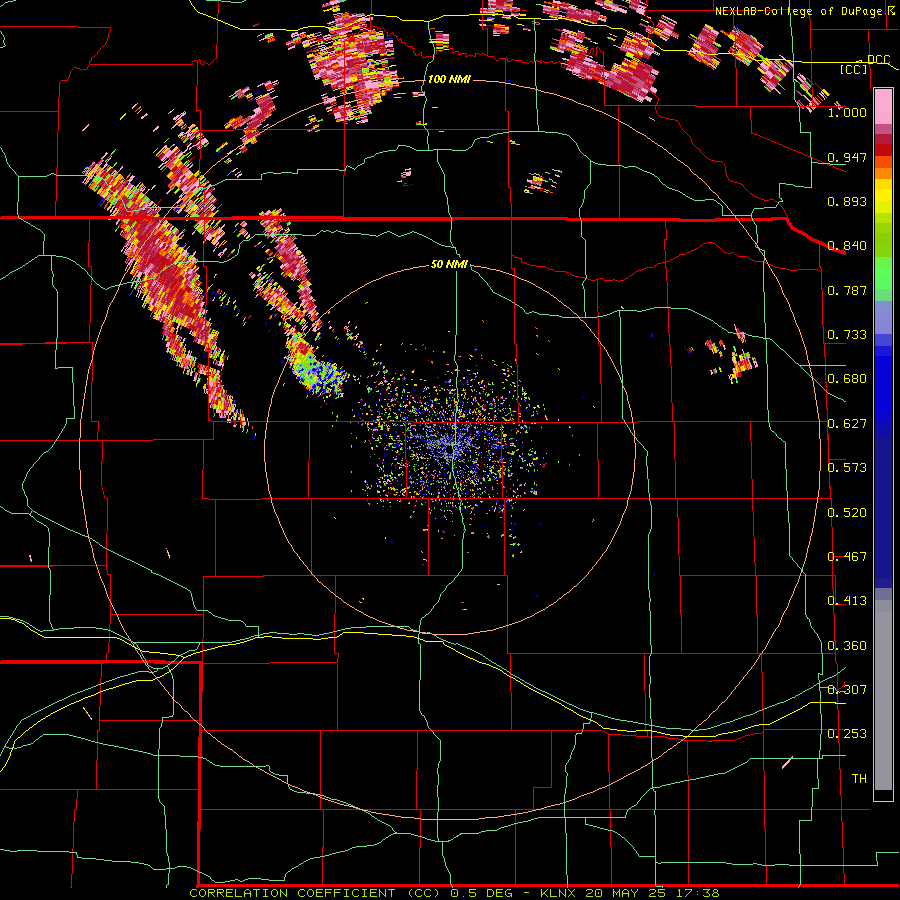Click the 0.840 value on the color scale
This screenshot has width=900, height=900.
click(x=847, y=246)
